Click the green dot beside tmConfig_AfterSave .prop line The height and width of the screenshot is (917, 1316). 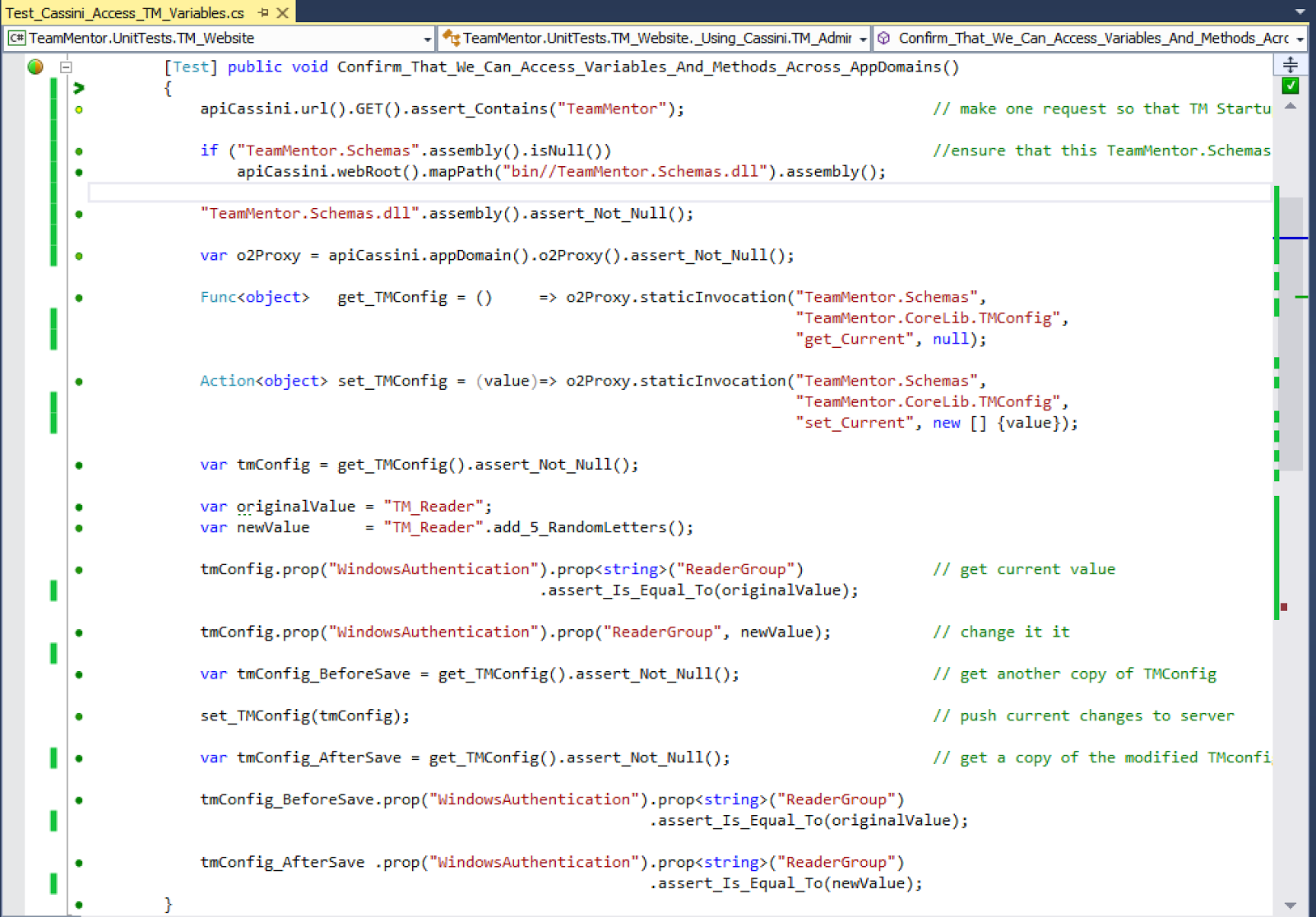click(79, 863)
